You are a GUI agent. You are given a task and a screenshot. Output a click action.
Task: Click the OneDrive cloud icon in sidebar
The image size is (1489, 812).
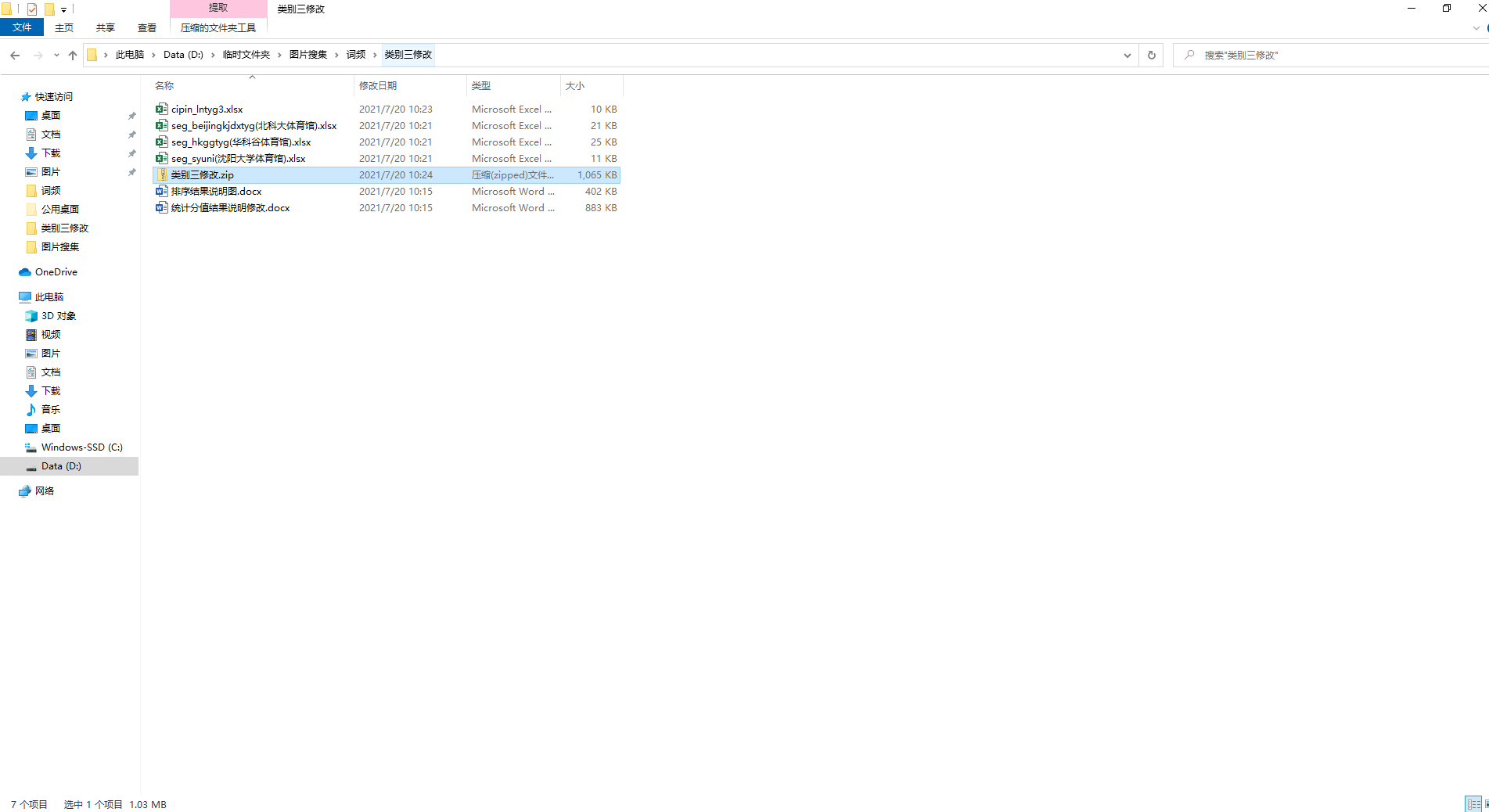(25, 272)
